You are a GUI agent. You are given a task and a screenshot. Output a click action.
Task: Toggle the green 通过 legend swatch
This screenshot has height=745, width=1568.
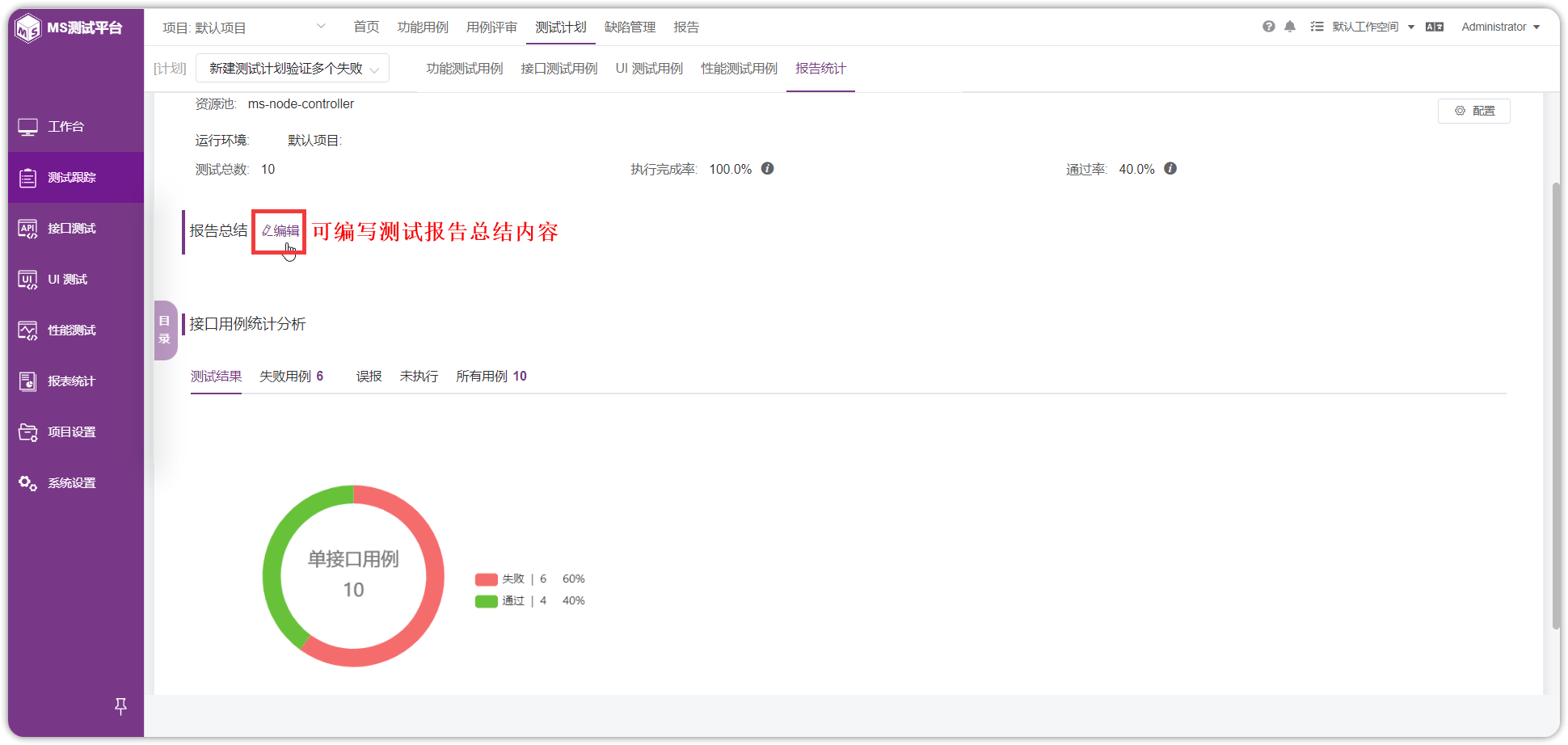(487, 601)
